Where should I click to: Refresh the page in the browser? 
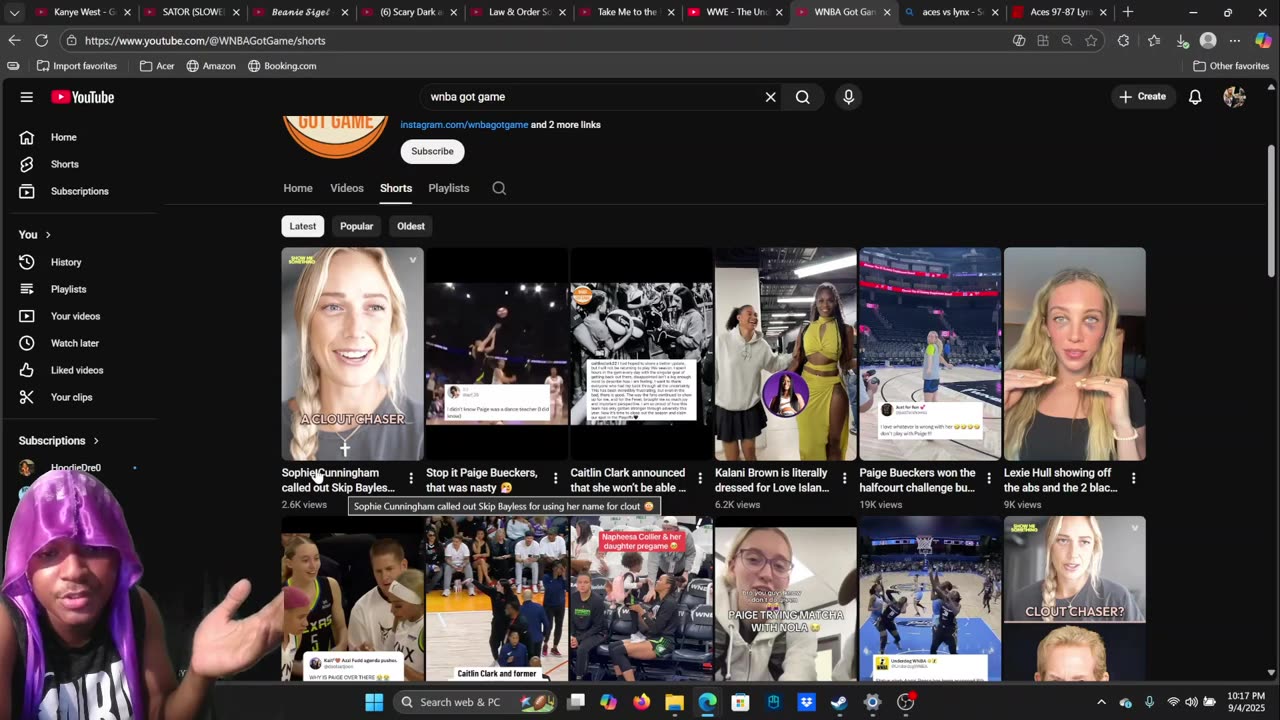tap(41, 41)
